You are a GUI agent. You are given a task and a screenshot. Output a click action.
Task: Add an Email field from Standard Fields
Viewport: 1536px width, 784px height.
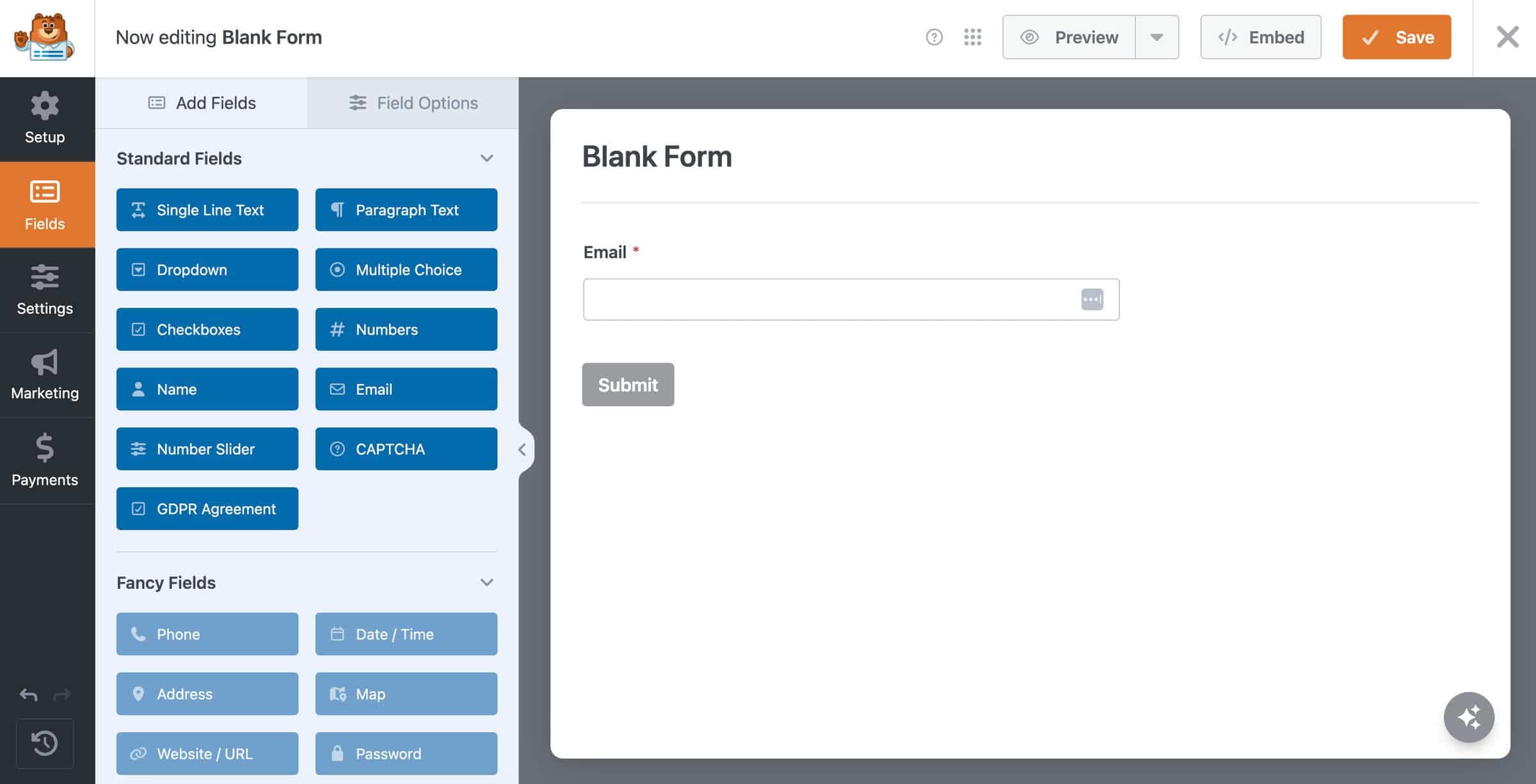(x=406, y=389)
